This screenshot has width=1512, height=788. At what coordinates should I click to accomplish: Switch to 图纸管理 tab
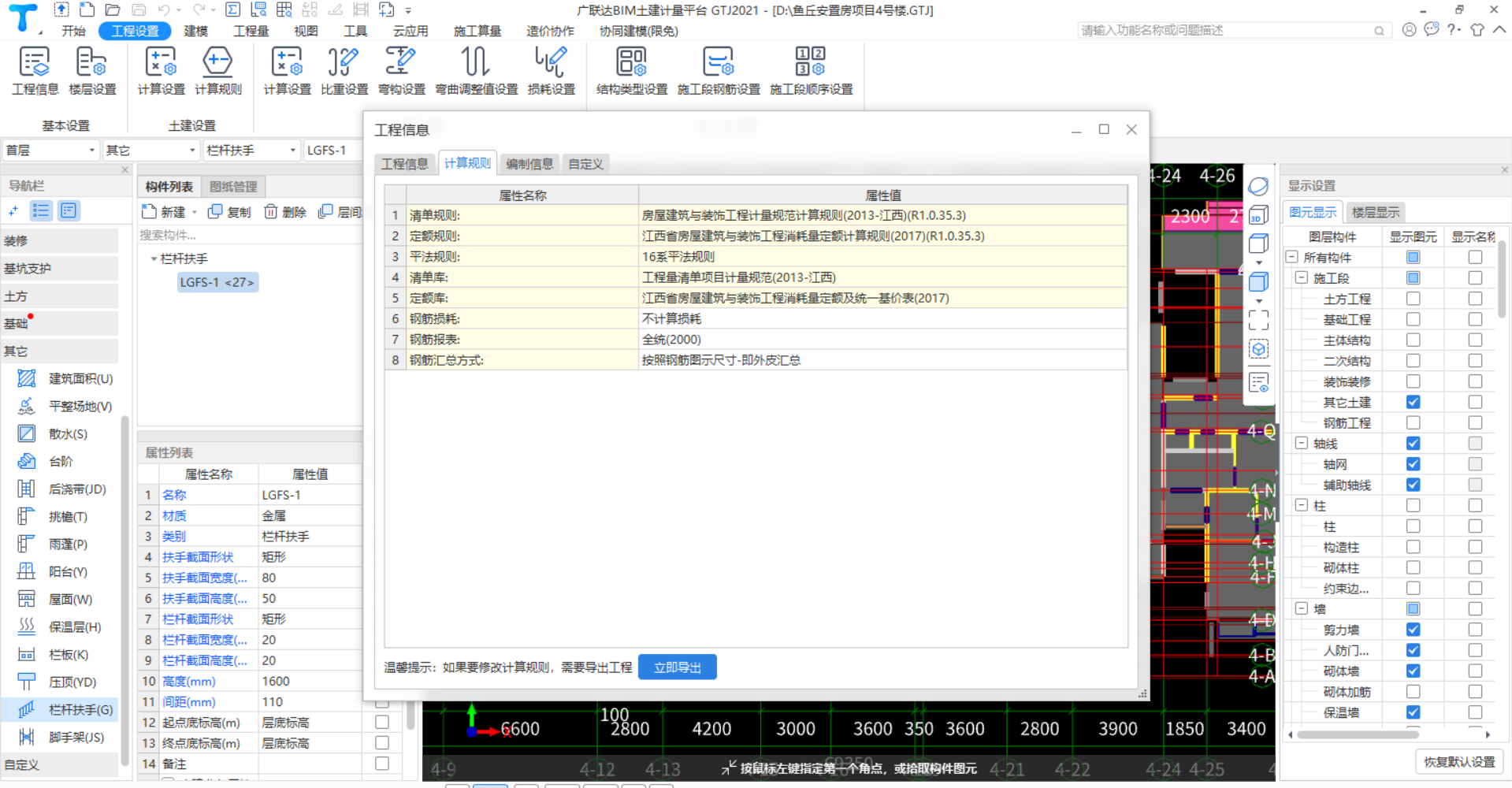click(233, 187)
